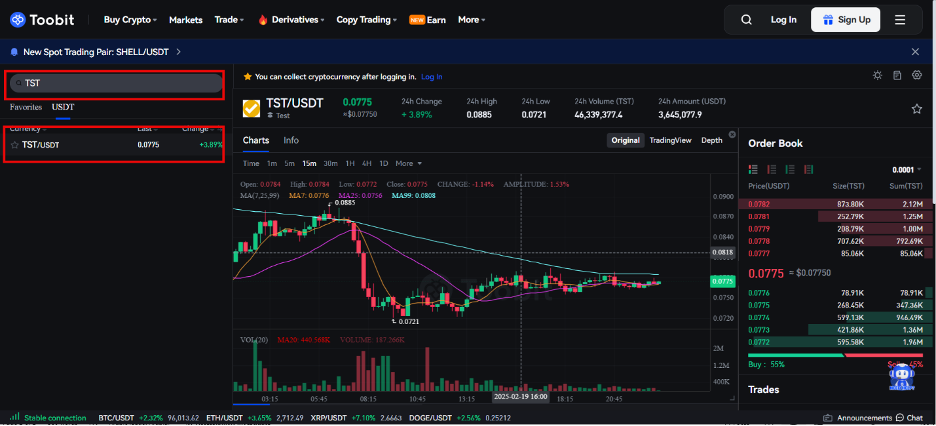Star the TST/USDT row in pair list
The height and width of the screenshot is (426, 936).
[14, 145]
